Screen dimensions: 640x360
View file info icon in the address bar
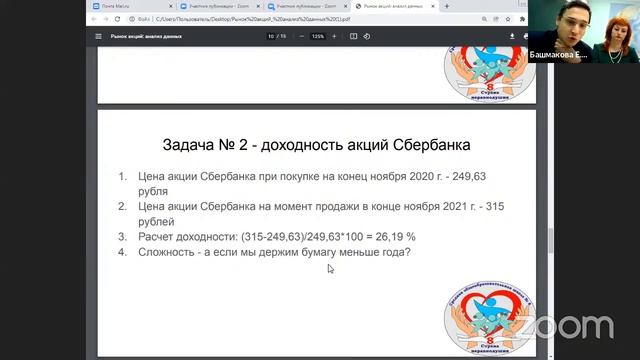tap(132, 19)
